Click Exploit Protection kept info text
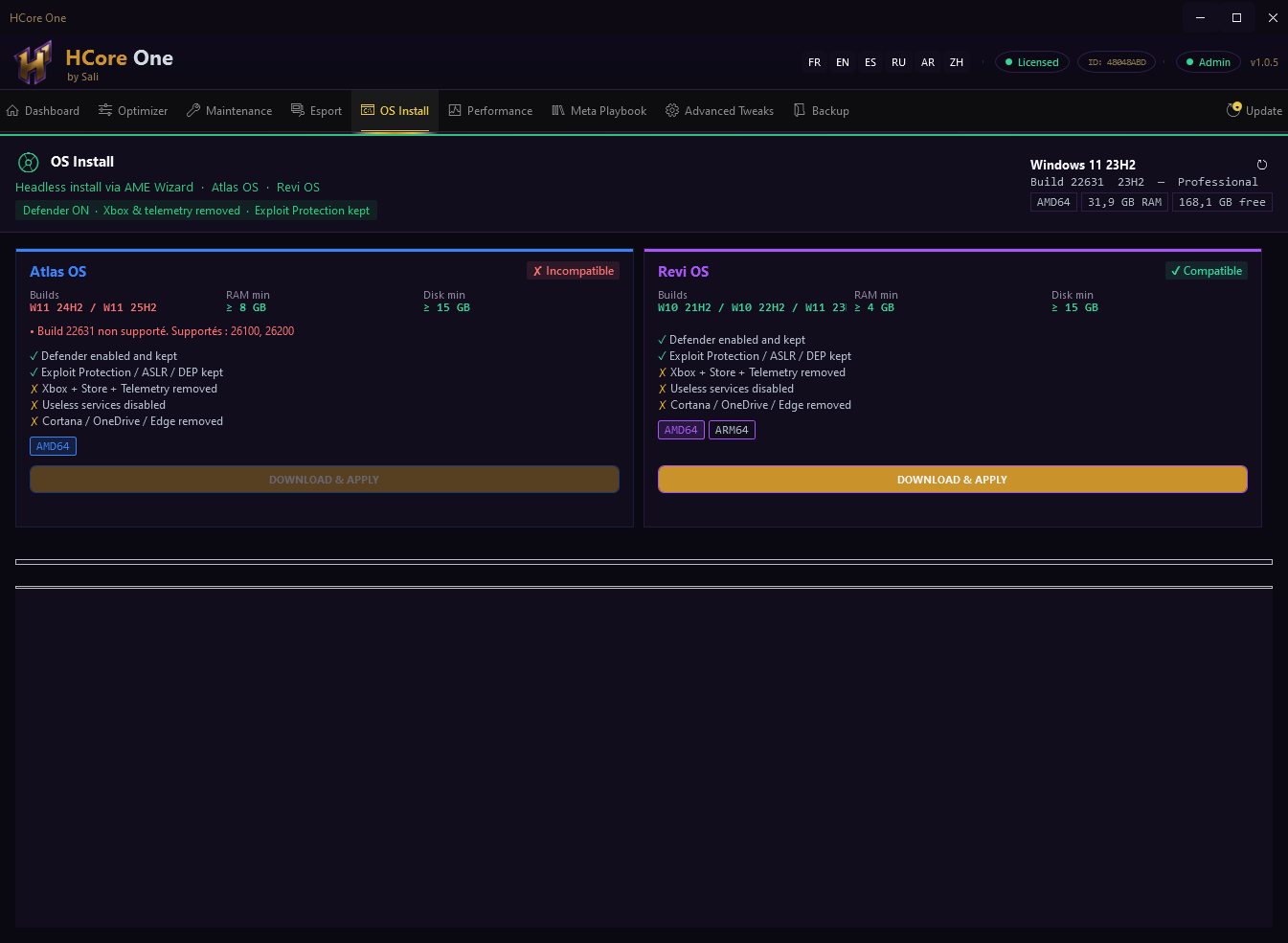The width and height of the screenshot is (1288, 943). pyautogui.click(x=312, y=211)
